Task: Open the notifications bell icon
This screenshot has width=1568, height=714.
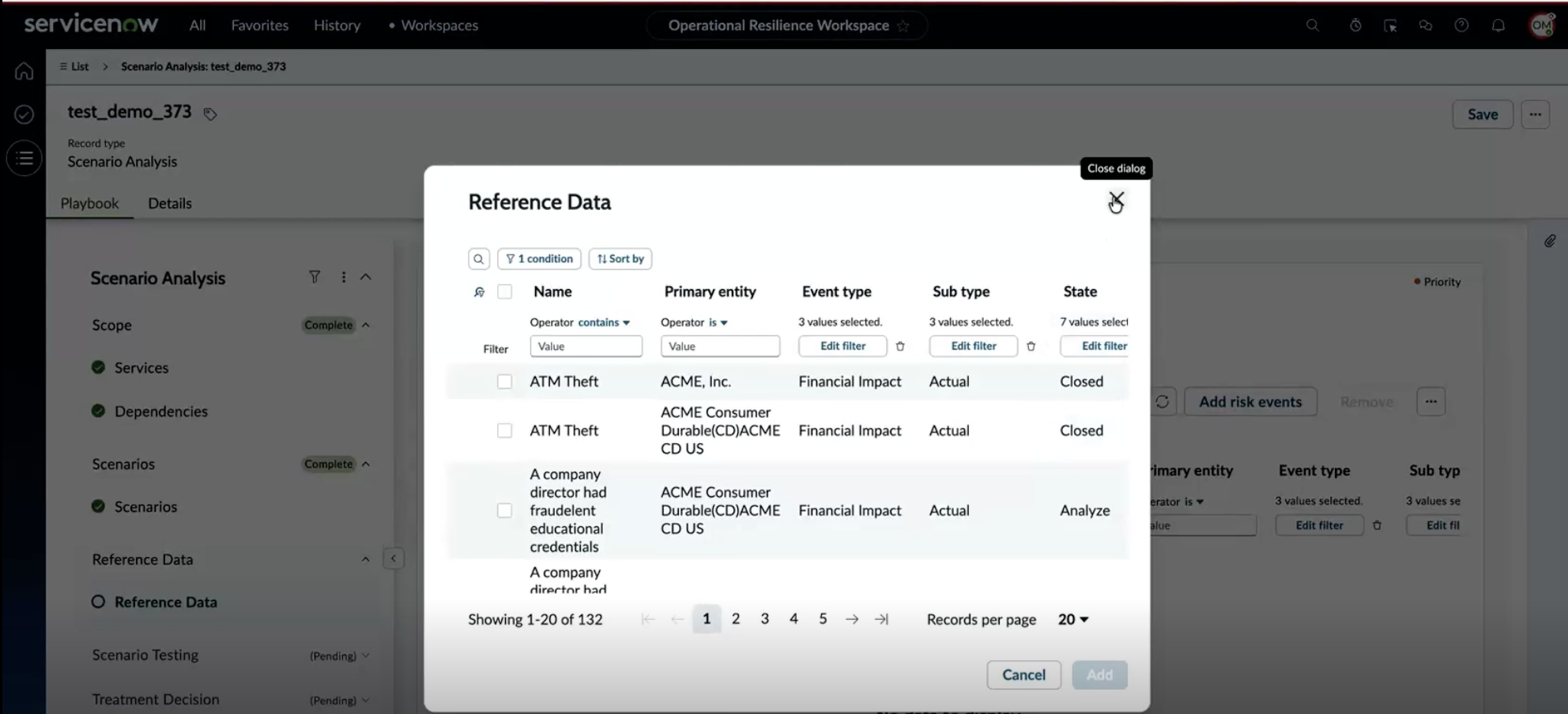Action: [x=1498, y=25]
